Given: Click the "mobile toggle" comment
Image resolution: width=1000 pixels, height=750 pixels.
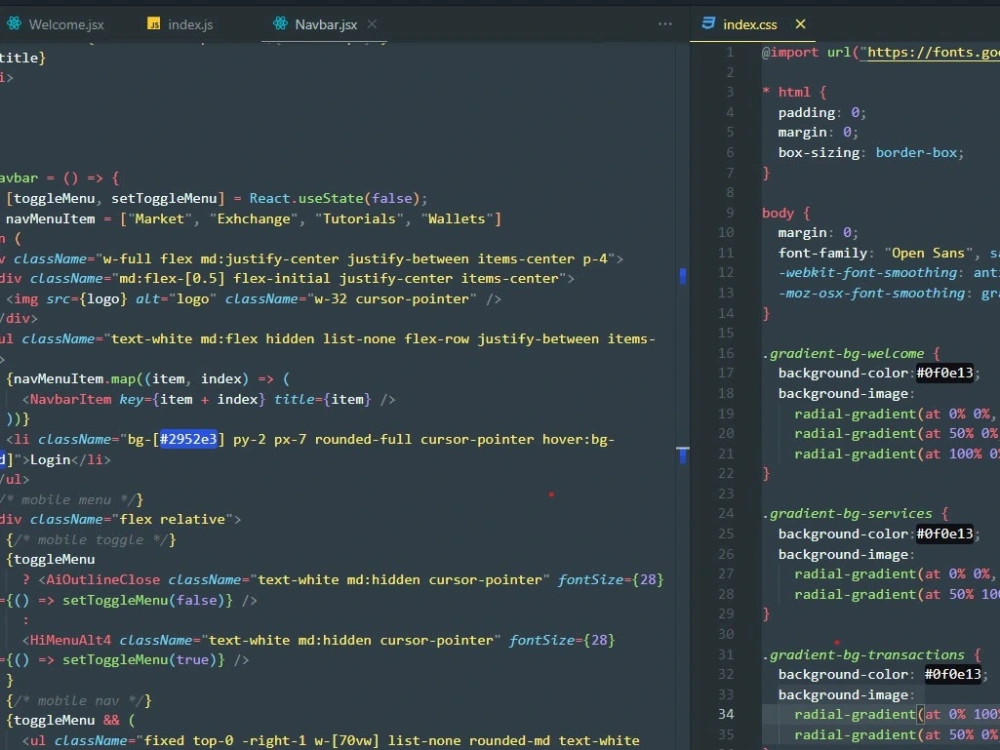Looking at the screenshot, I should (x=91, y=540).
